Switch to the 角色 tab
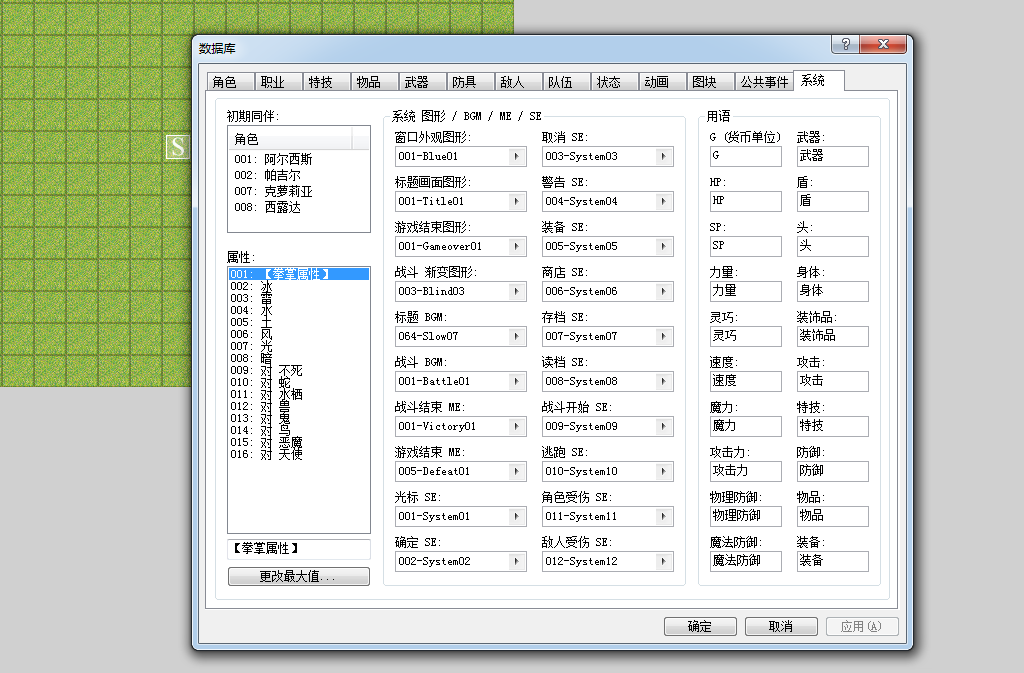Image resolution: width=1024 pixels, height=673 pixels. (x=229, y=82)
